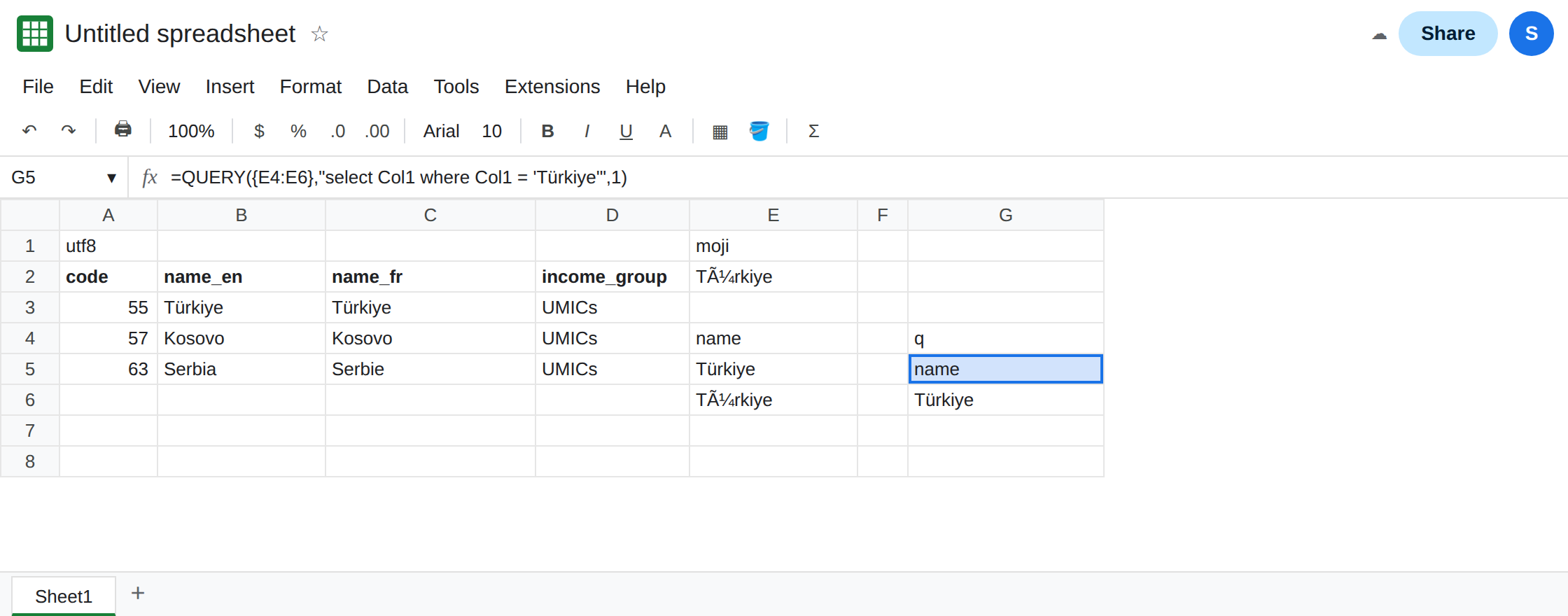Open the S account avatar

point(1531,34)
